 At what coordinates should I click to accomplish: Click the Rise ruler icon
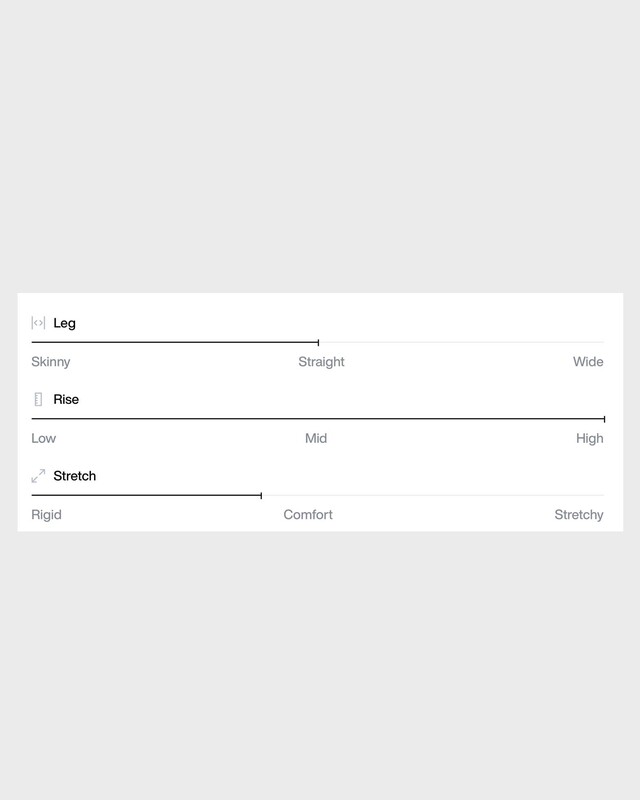[38, 399]
